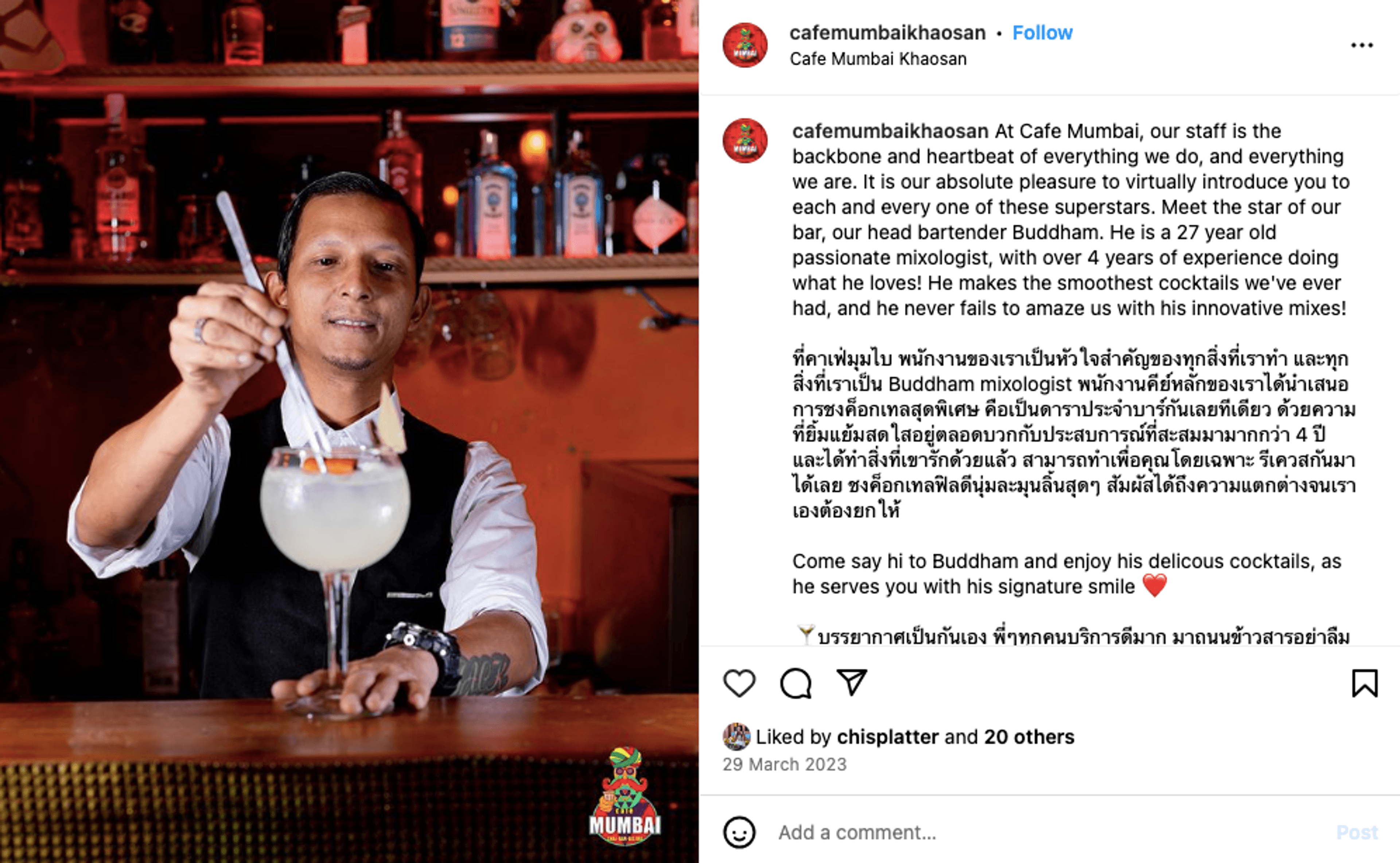The image size is (1400, 863).
Task: Show the 20 others who liked
Action: tap(1029, 737)
